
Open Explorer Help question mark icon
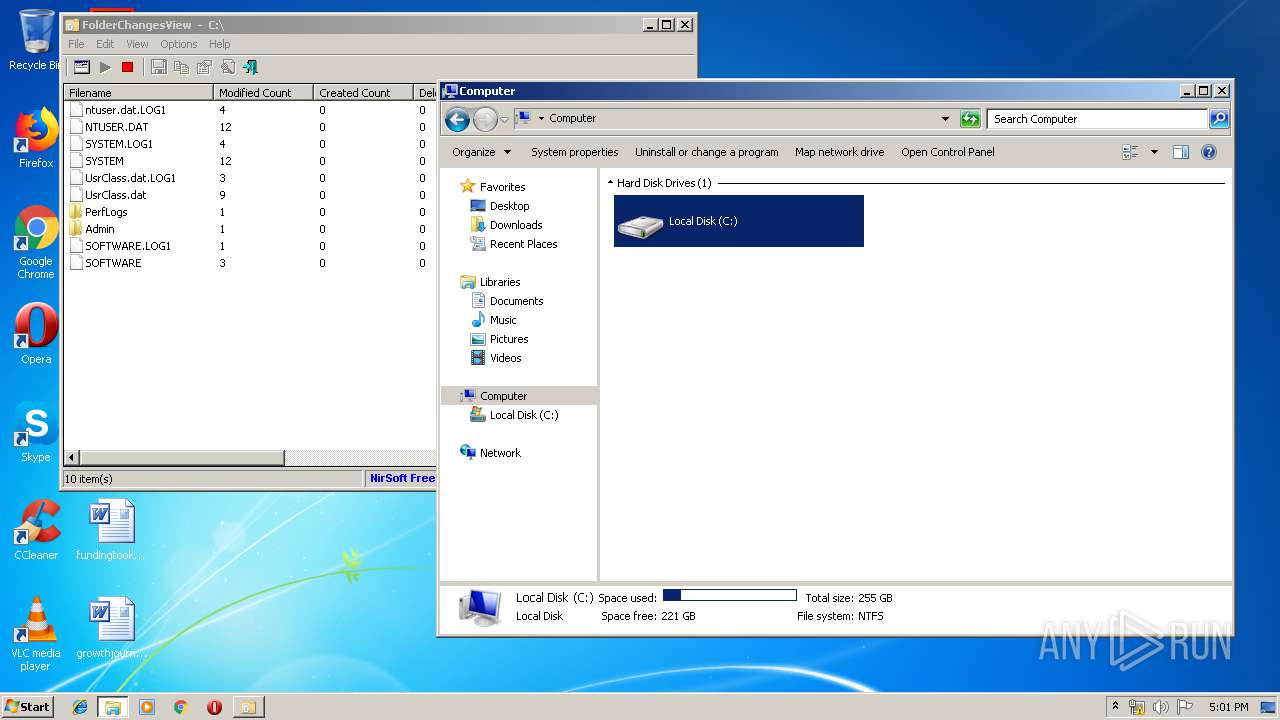click(1208, 152)
